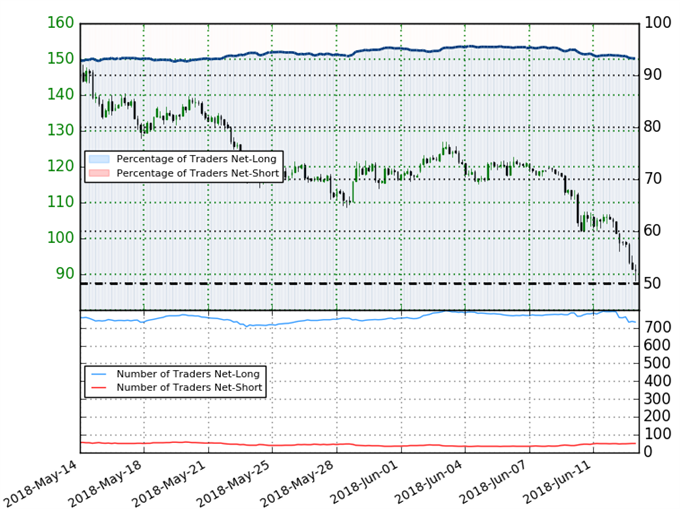Viewport: 680px width, 509px height.
Task: Click the 2018-Jun-01 date label
Action: (x=363, y=483)
